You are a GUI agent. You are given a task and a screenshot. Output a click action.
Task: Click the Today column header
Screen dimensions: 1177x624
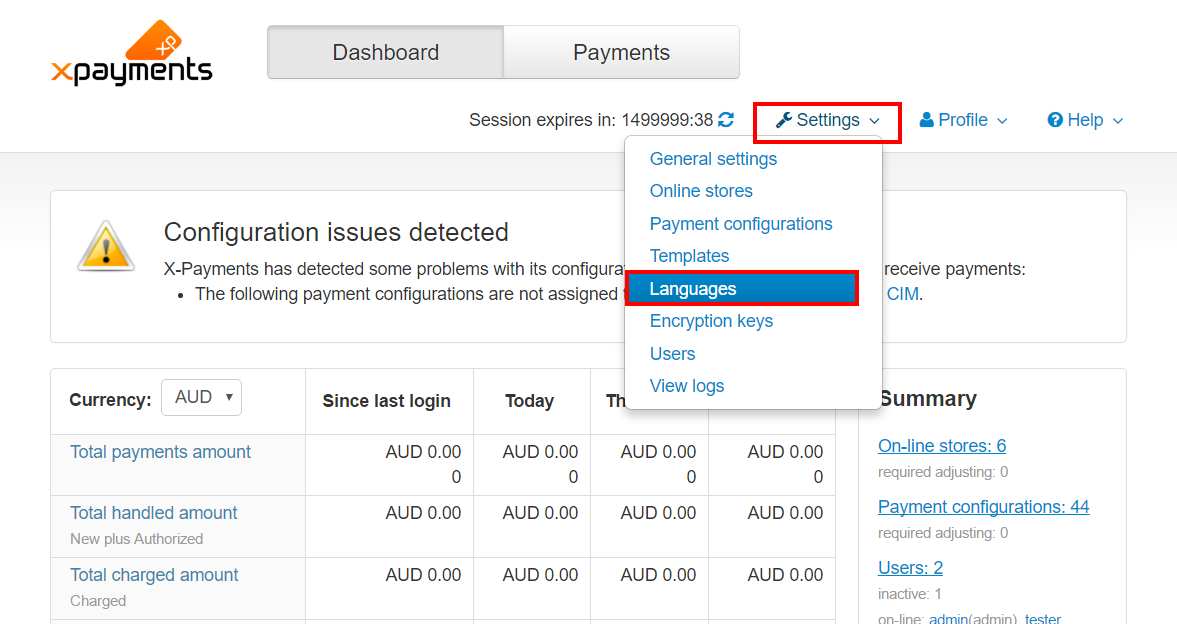click(x=529, y=401)
